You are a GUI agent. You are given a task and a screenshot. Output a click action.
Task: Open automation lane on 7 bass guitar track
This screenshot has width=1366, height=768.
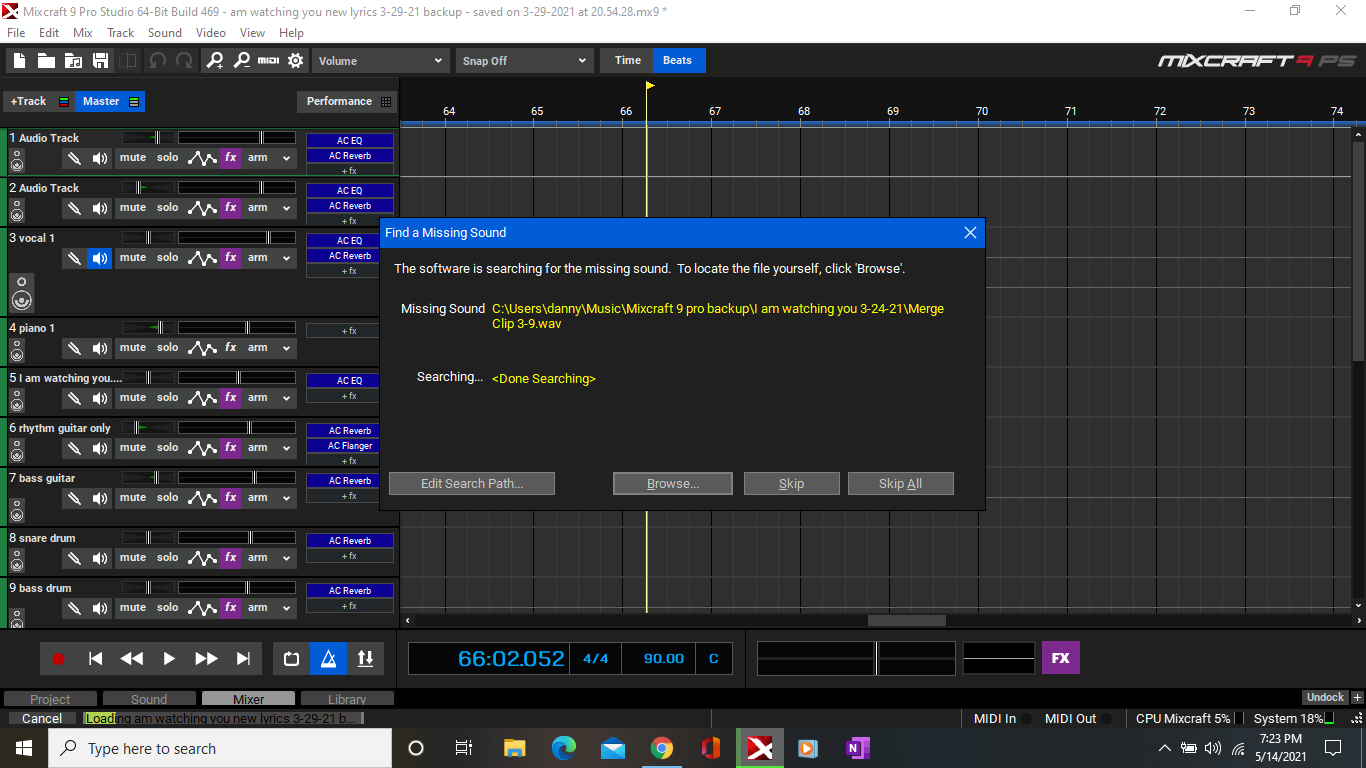click(203, 498)
